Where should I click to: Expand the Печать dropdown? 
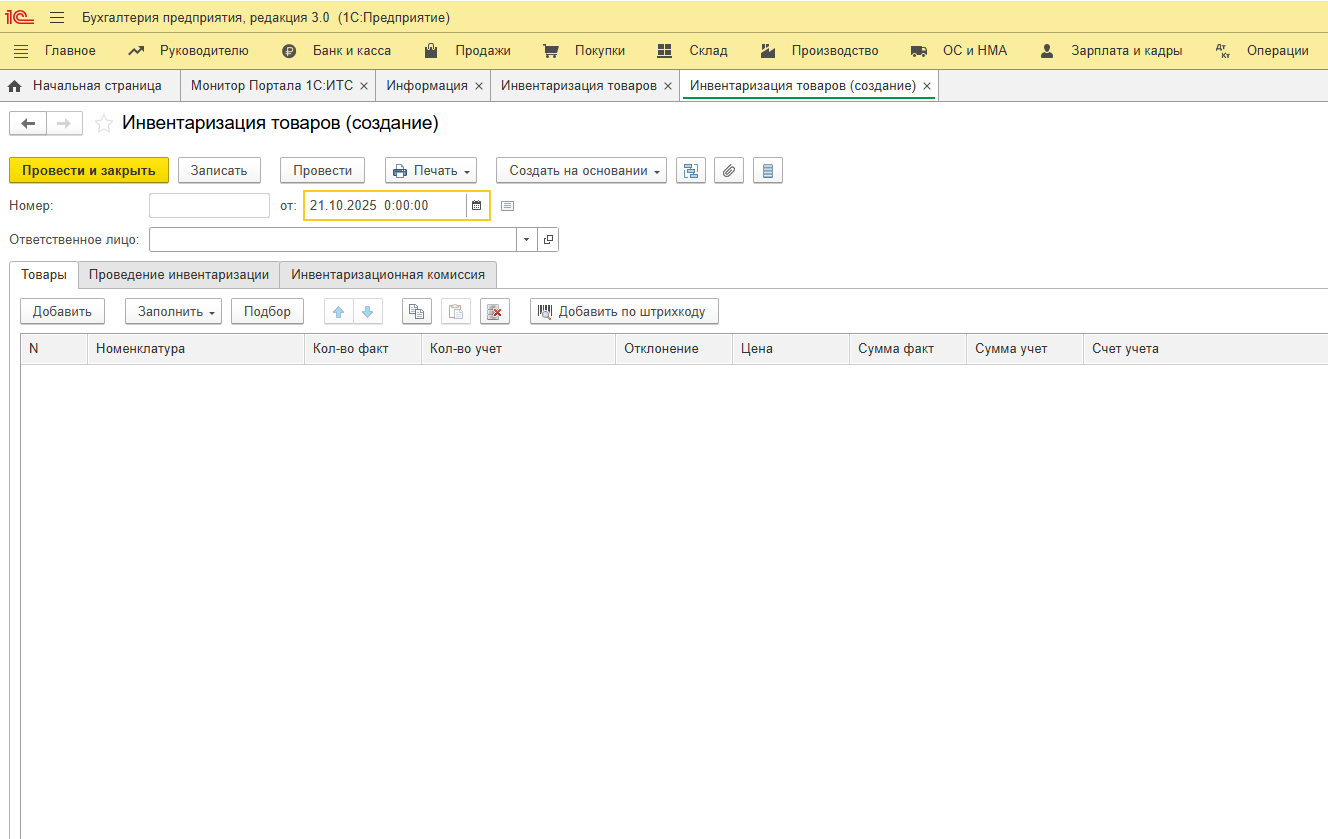coord(431,171)
